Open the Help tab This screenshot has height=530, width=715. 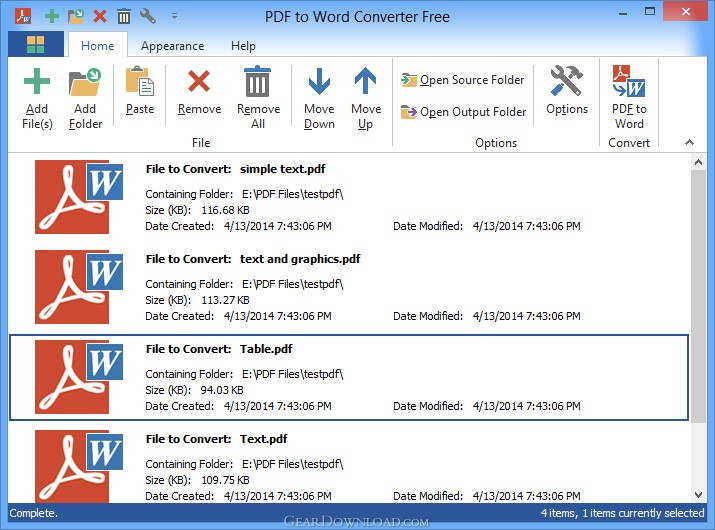(243, 46)
